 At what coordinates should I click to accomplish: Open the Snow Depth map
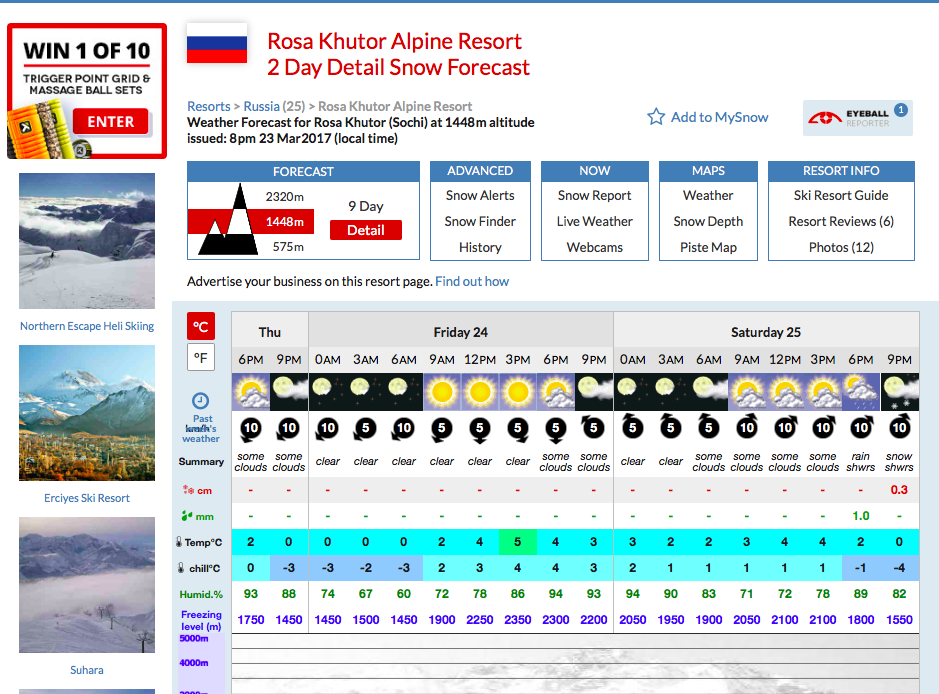708,222
